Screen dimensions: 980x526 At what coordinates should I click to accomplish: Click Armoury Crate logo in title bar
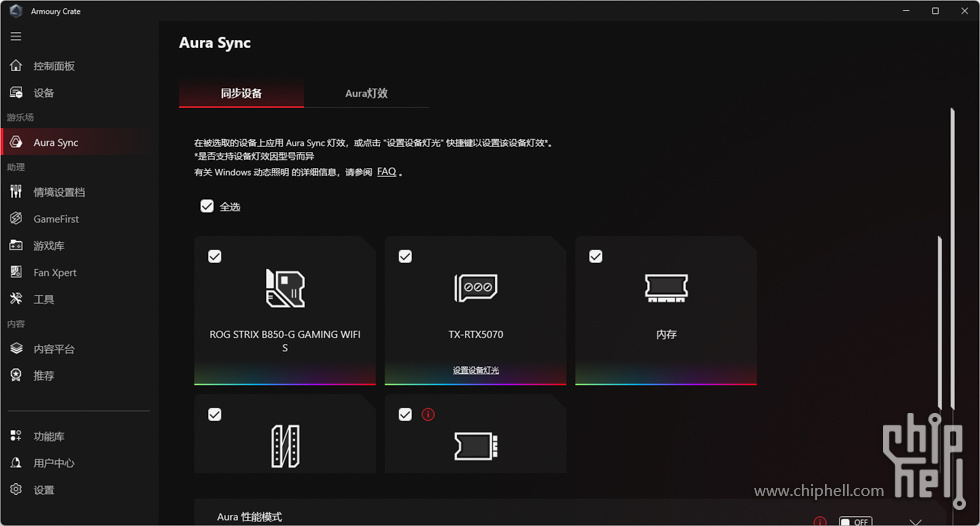tap(16, 11)
